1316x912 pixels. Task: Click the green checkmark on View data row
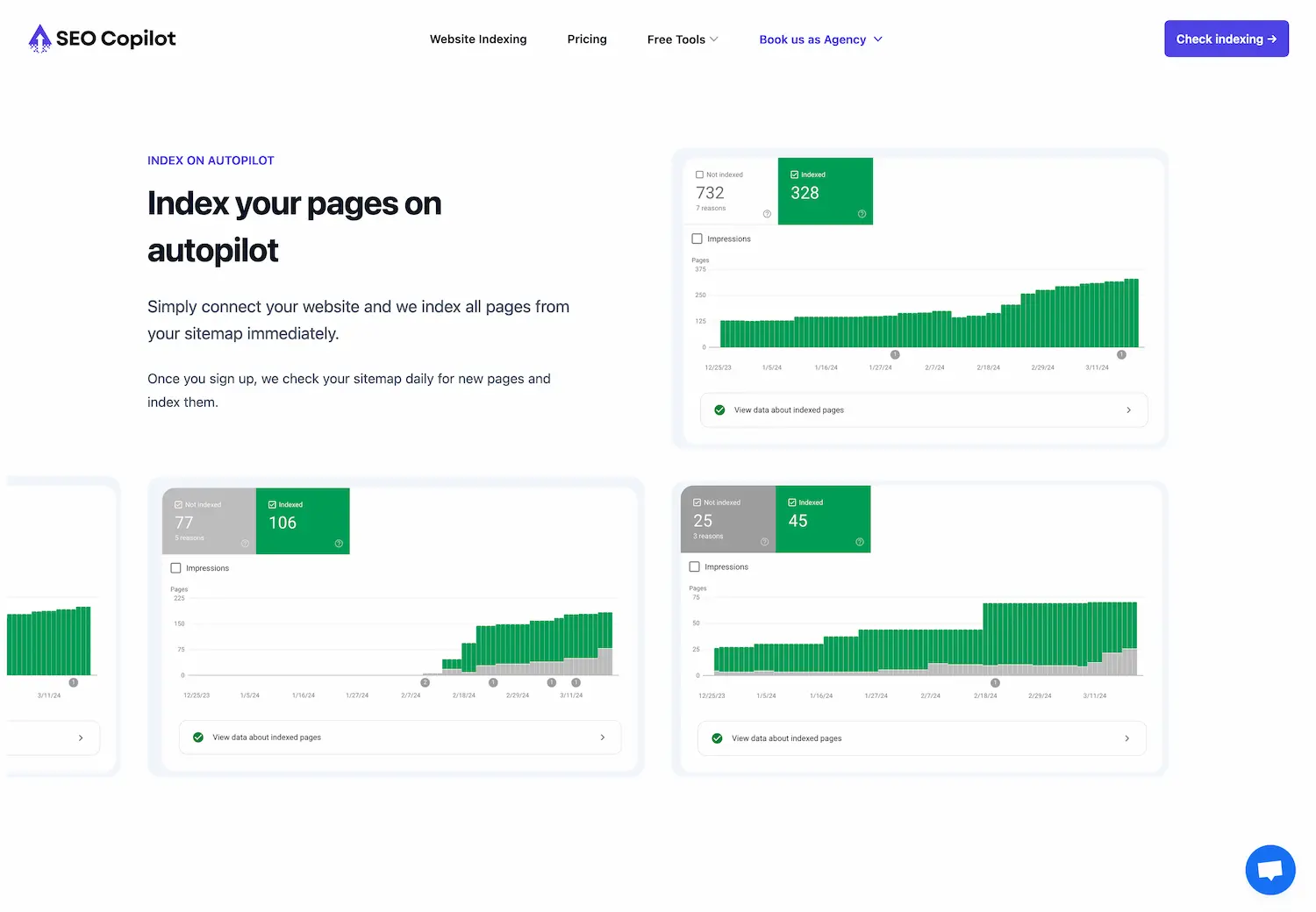click(x=719, y=410)
